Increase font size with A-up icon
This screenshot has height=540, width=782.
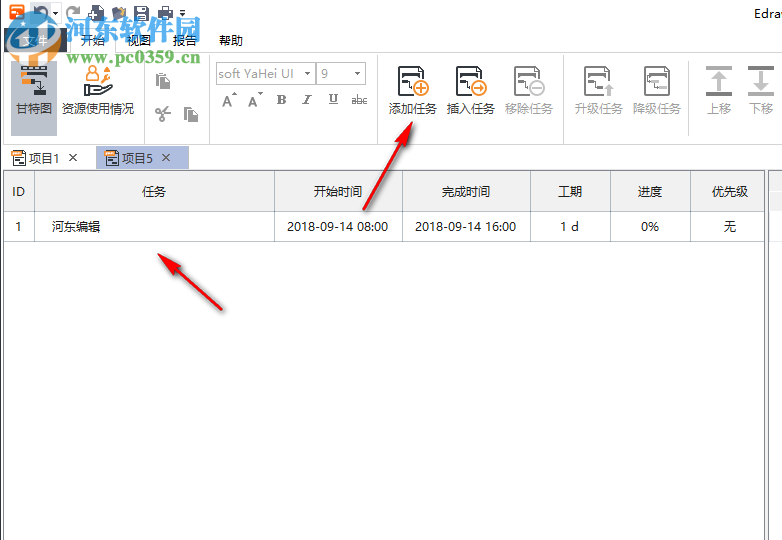(x=228, y=100)
